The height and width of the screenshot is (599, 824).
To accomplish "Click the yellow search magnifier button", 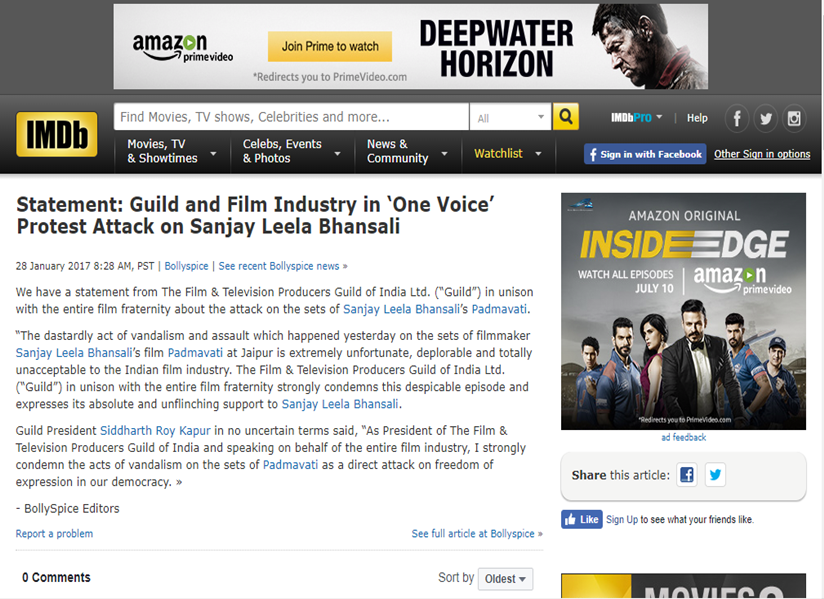I will (x=565, y=117).
